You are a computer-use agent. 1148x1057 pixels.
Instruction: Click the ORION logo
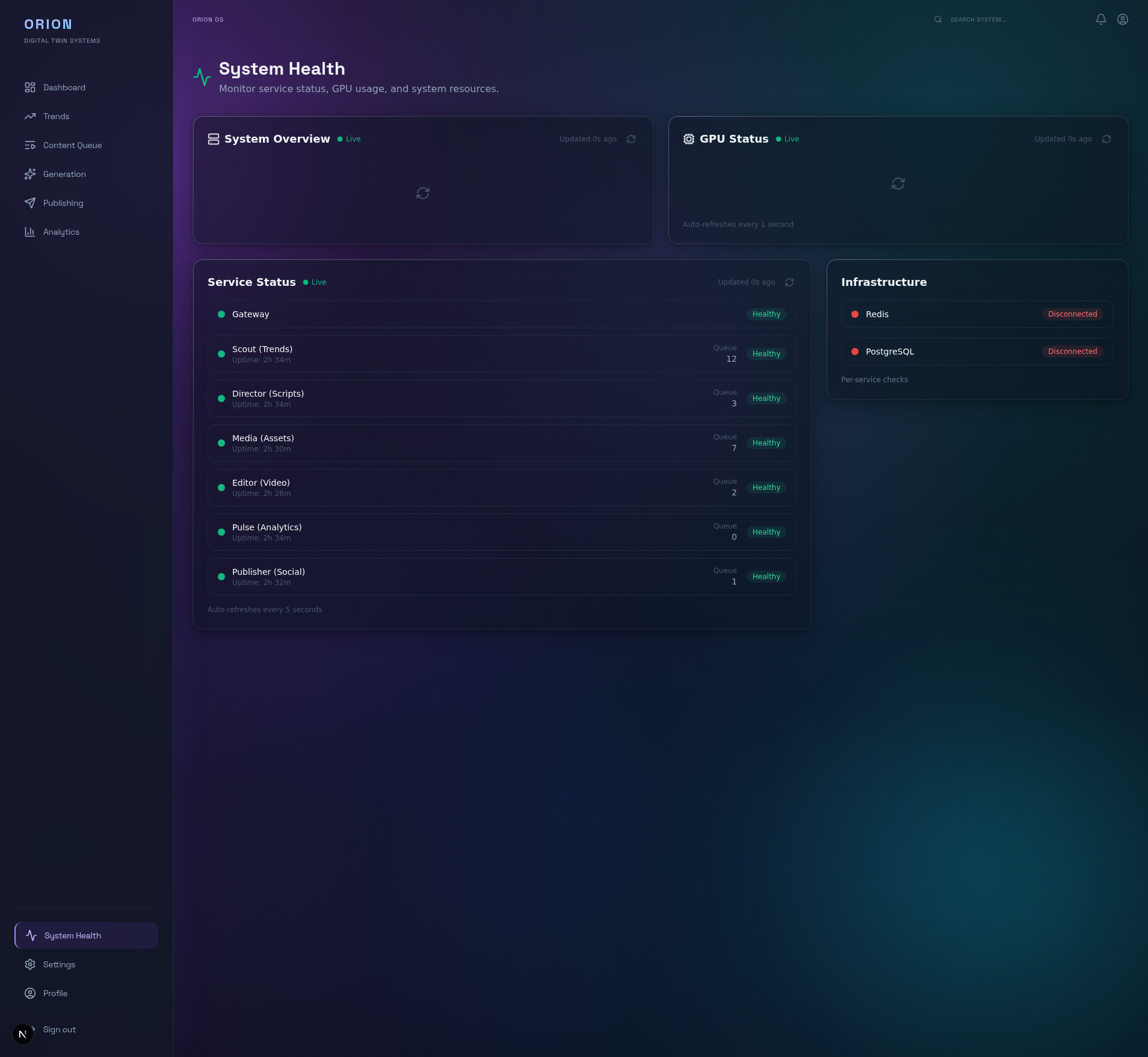tap(48, 24)
